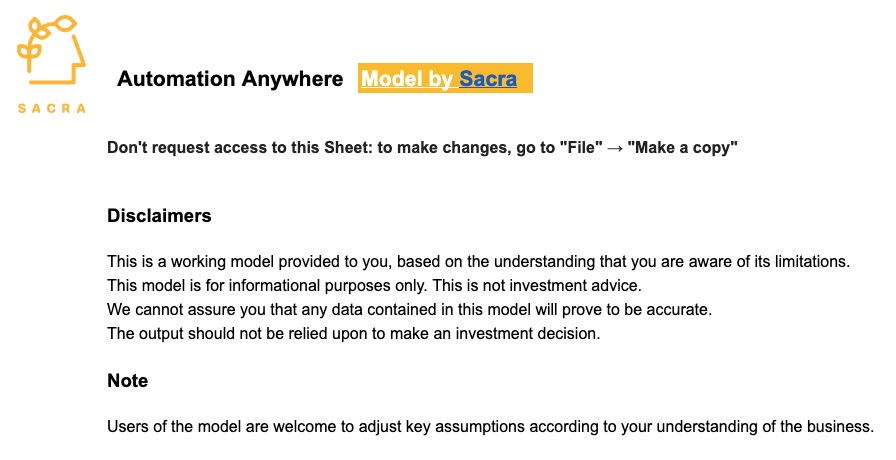
Task: Select the "Users of the model" sentence
Action: pos(490,427)
